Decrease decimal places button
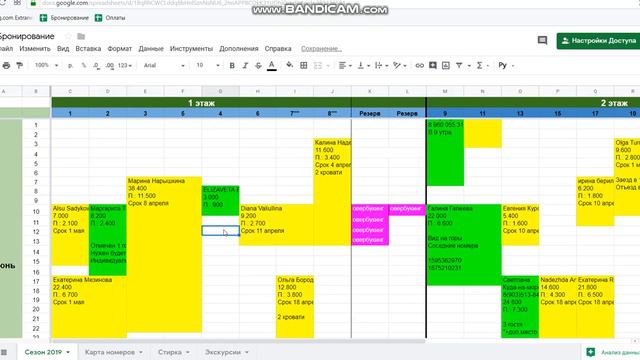The width and height of the screenshot is (640, 360). pos(97,65)
